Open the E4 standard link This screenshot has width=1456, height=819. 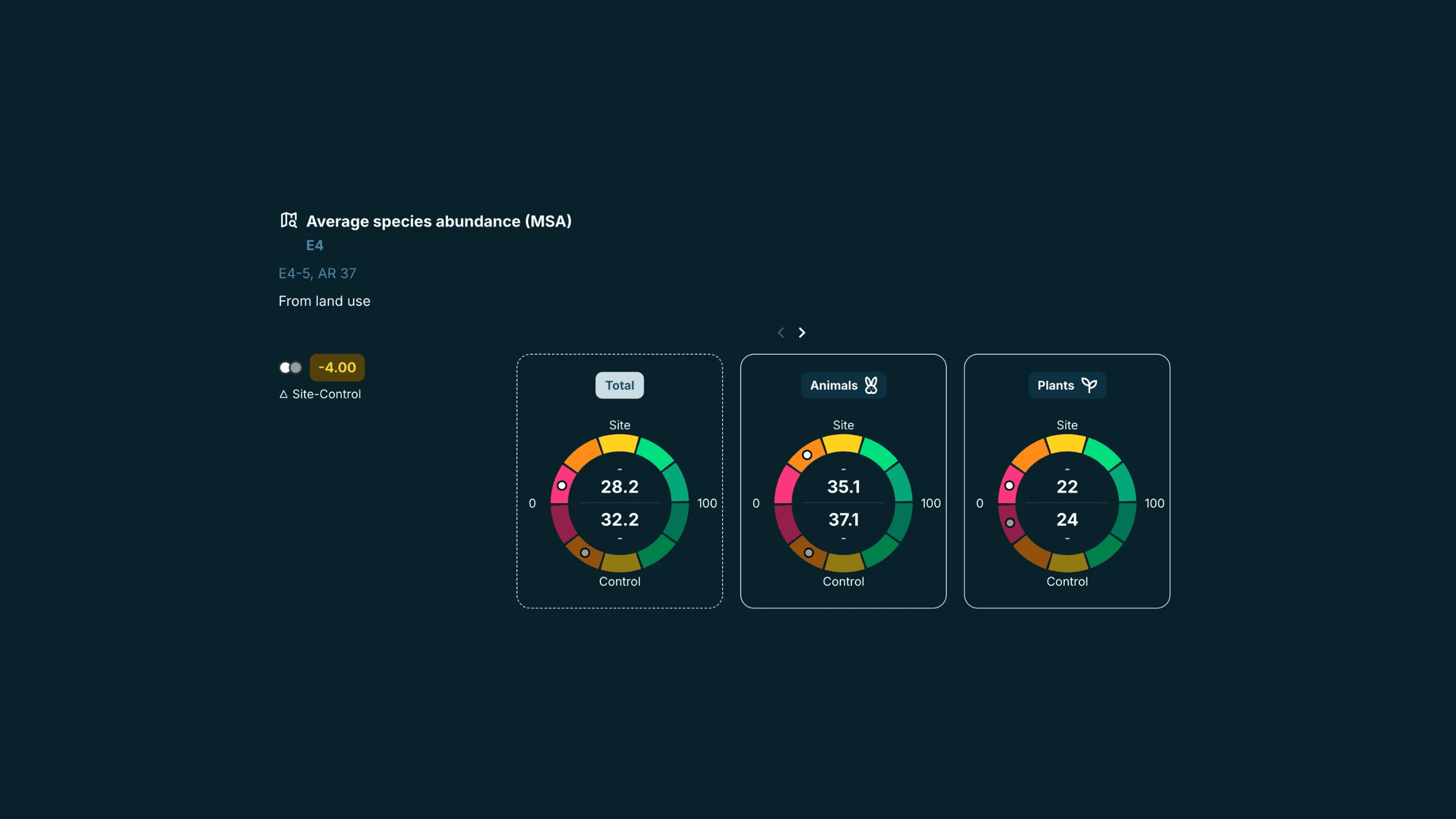[315, 245]
